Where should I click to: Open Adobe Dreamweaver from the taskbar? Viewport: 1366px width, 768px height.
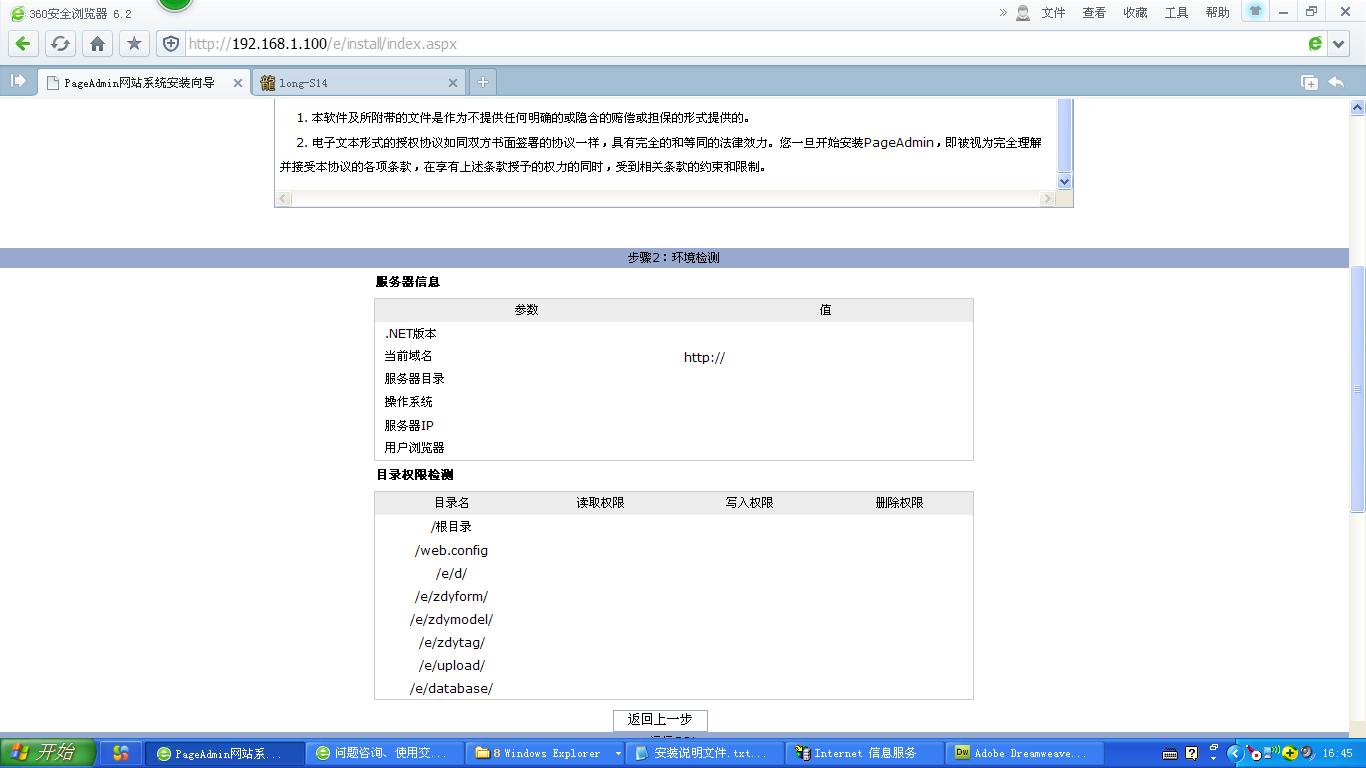click(x=1024, y=753)
